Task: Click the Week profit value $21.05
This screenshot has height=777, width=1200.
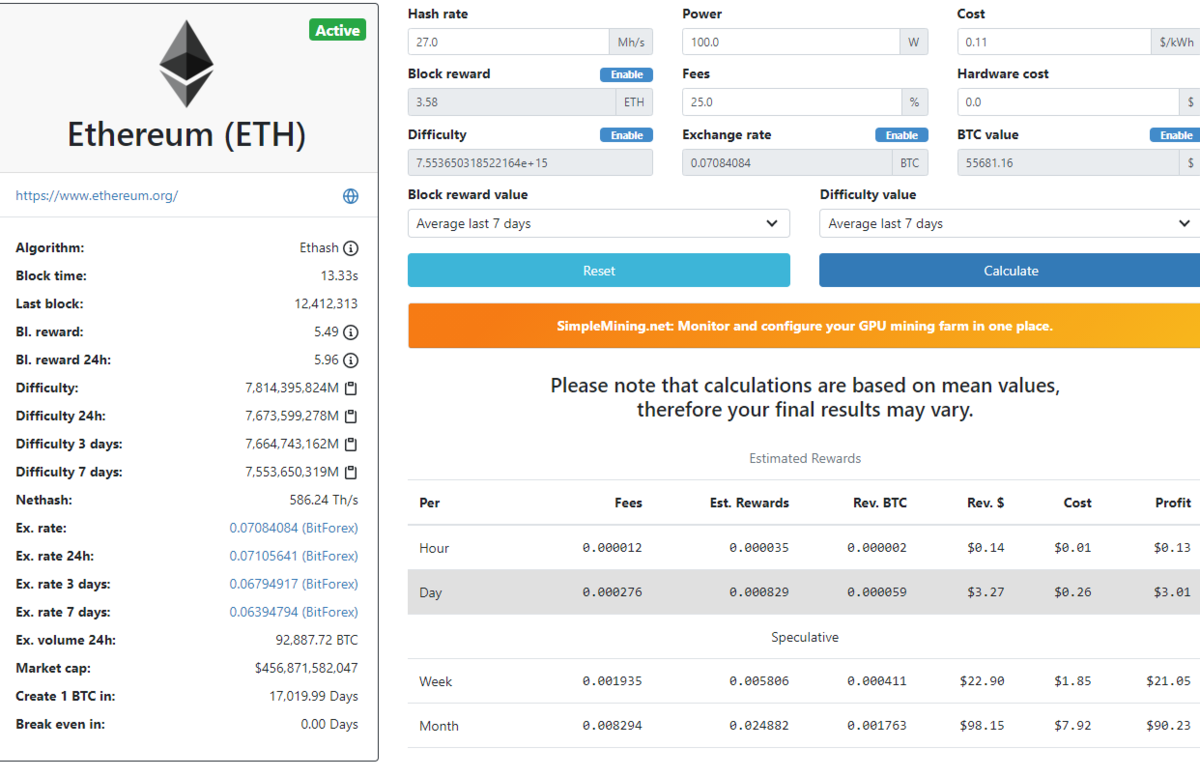Action: point(1169,681)
